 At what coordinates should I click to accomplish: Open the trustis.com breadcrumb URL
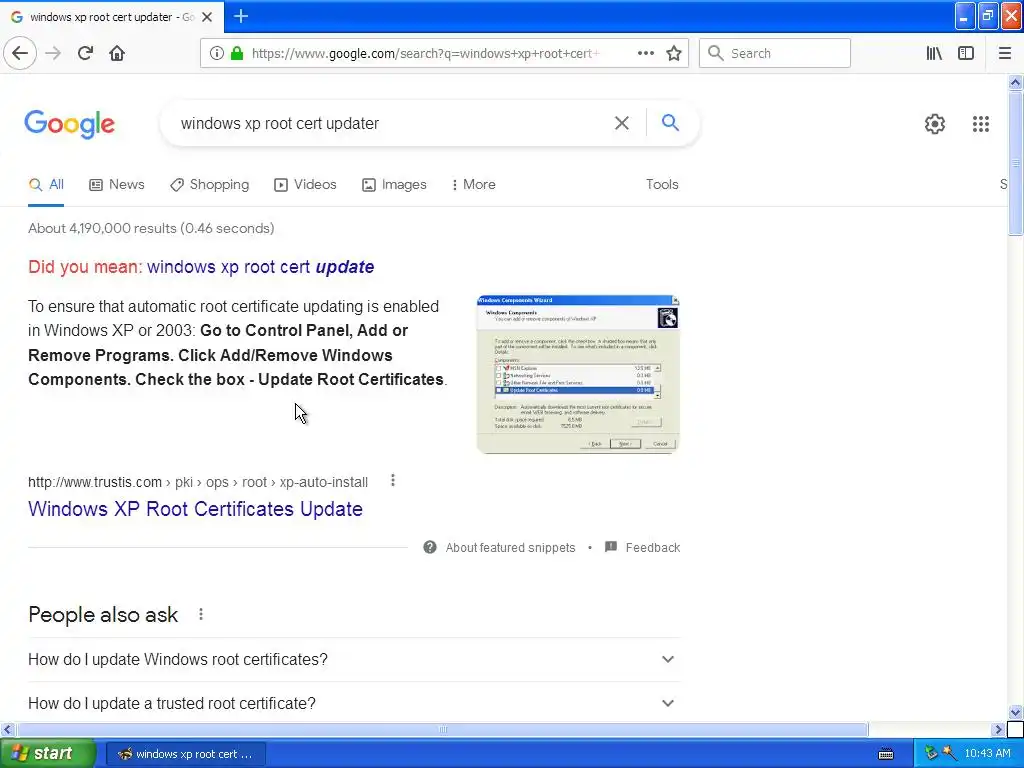tap(198, 482)
